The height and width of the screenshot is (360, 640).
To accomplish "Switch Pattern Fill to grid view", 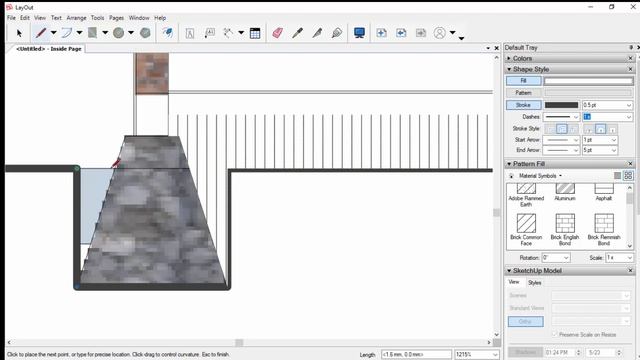I will (x=628, y=176).
